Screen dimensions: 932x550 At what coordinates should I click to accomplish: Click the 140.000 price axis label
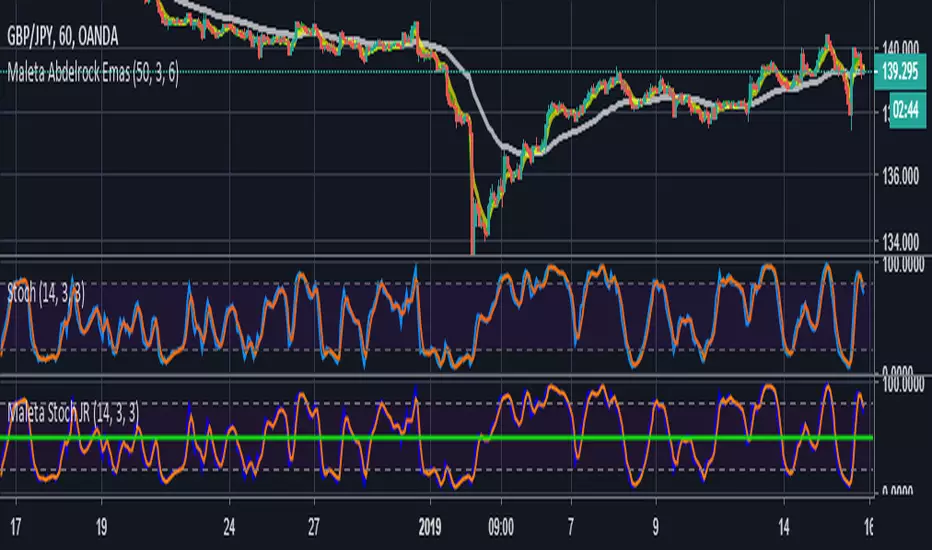[x=900, y=48]
